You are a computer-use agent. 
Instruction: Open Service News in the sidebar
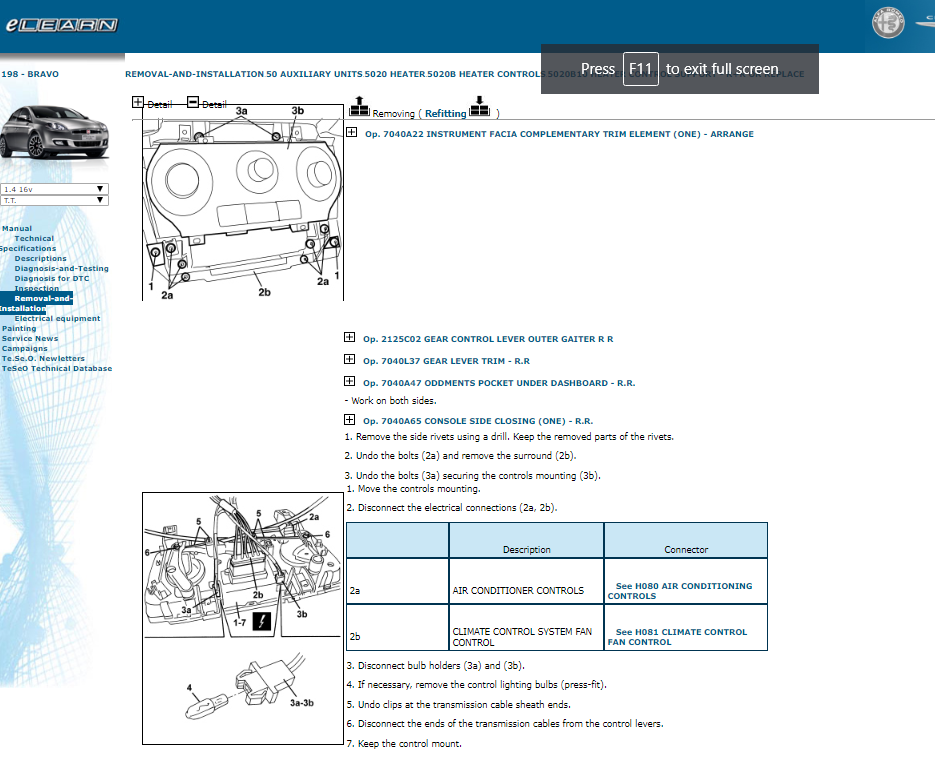[30, 338]
